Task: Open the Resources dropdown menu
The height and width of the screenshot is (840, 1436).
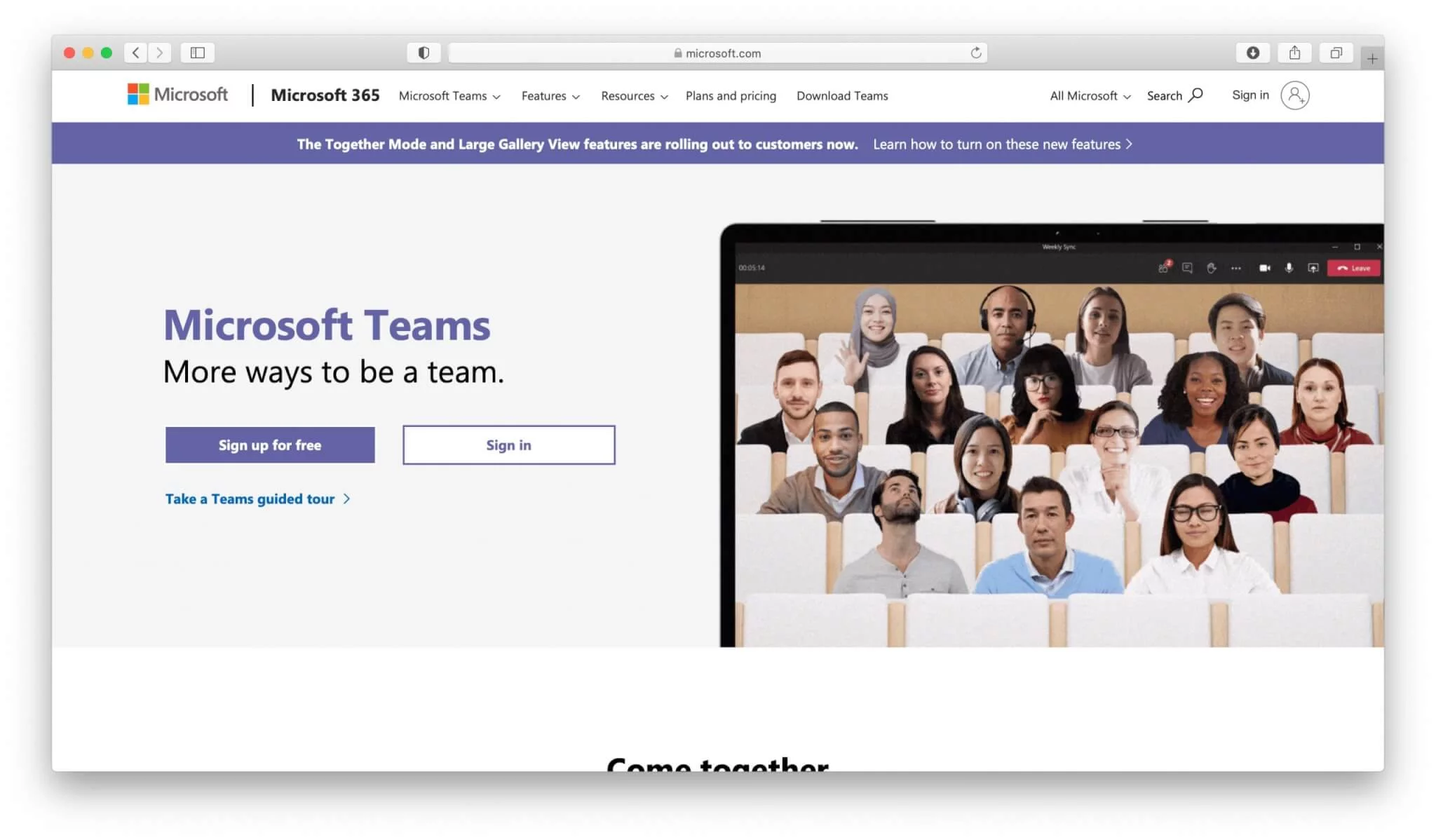Action: click(633, 96)
